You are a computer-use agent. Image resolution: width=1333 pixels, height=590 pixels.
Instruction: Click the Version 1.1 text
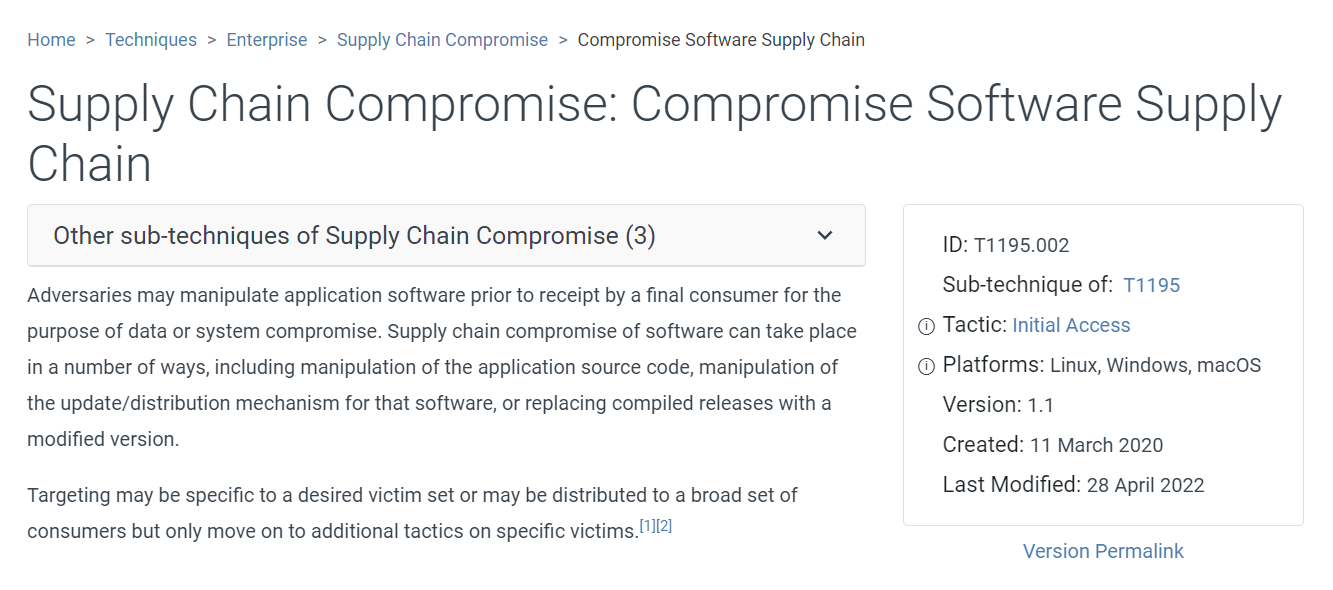(x=1040, y=405)
